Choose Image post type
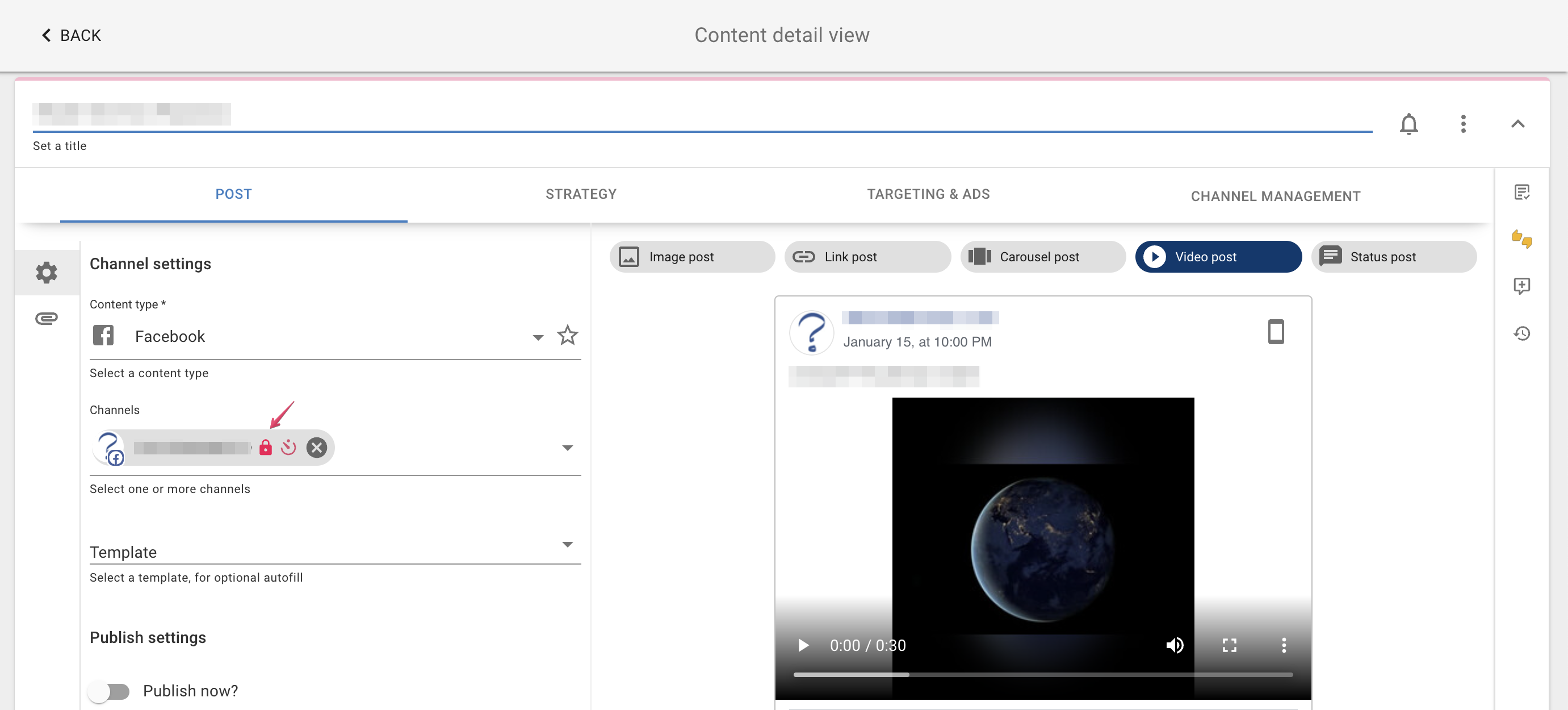Viewport: 1568px width, 710px height. (x=692, y=256)
